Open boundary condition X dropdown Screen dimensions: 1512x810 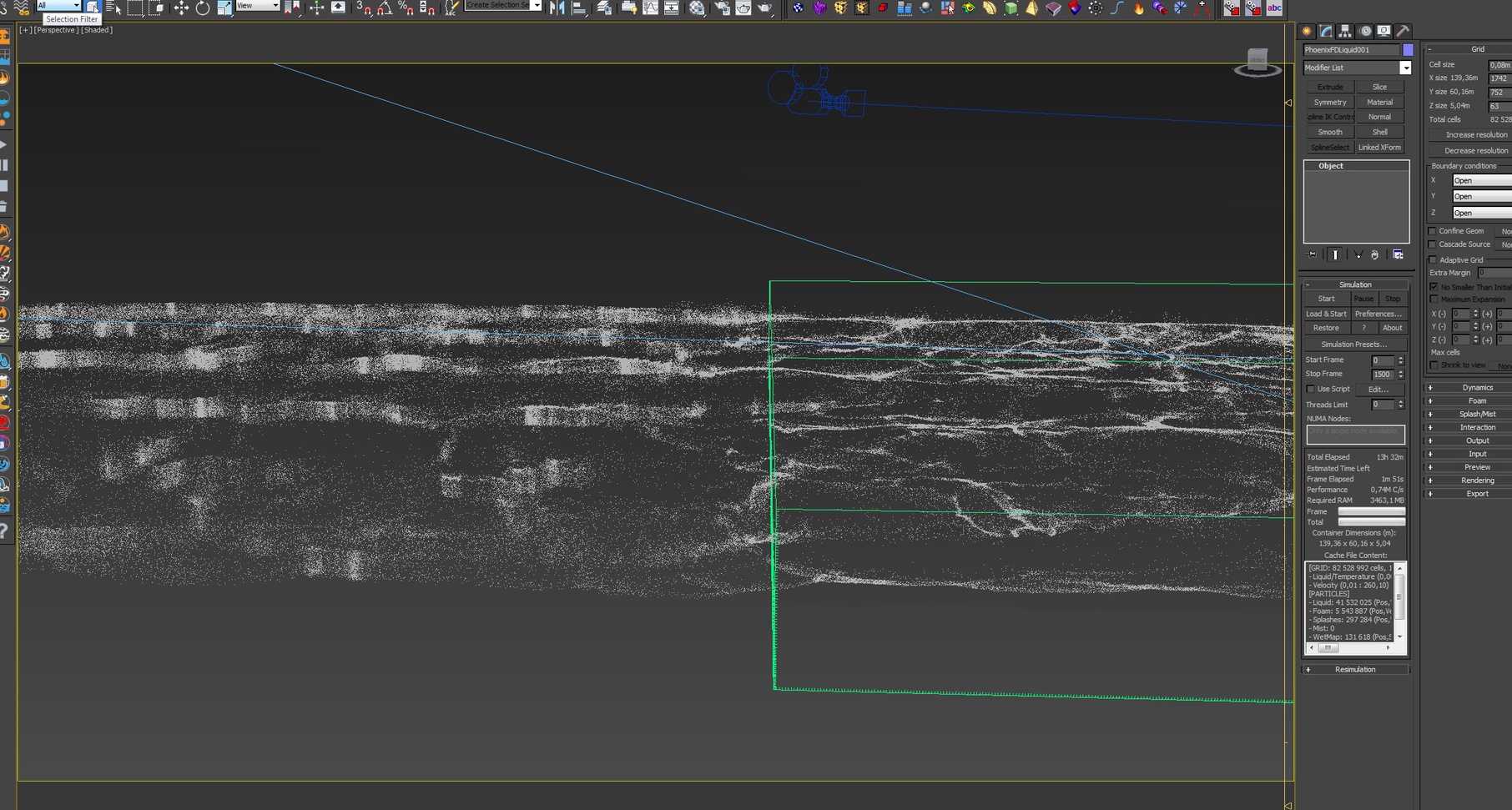[x=1481, y=180]
